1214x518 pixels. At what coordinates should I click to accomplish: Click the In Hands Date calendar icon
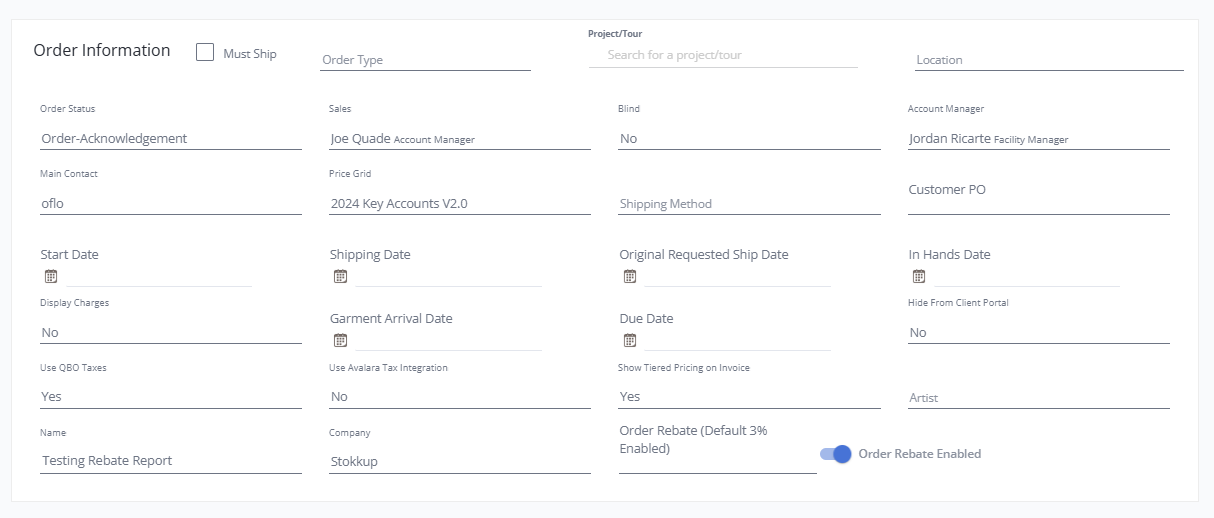919,277
